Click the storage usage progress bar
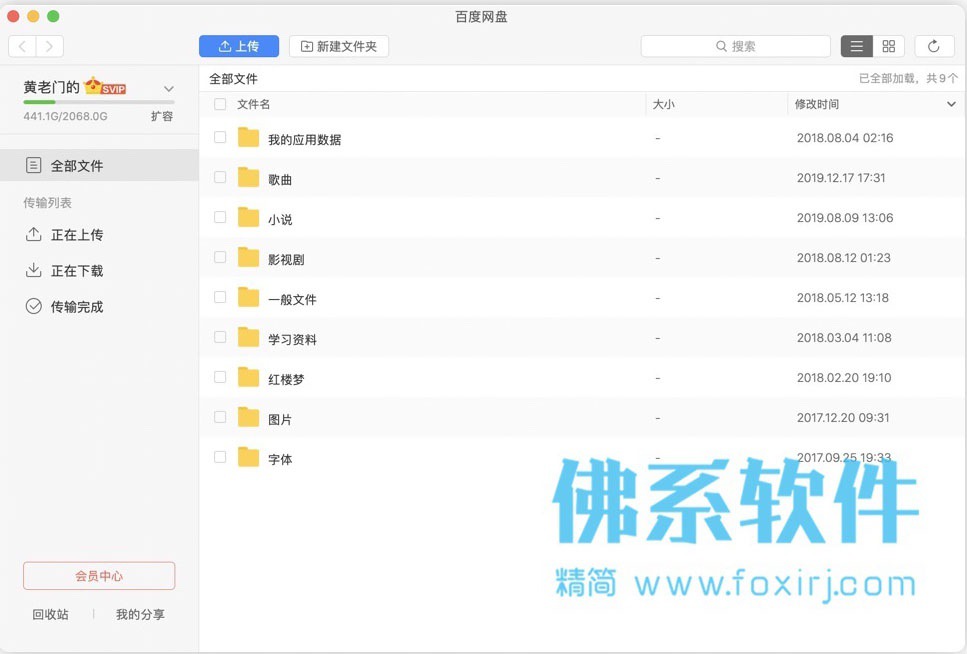 point(99,102)
